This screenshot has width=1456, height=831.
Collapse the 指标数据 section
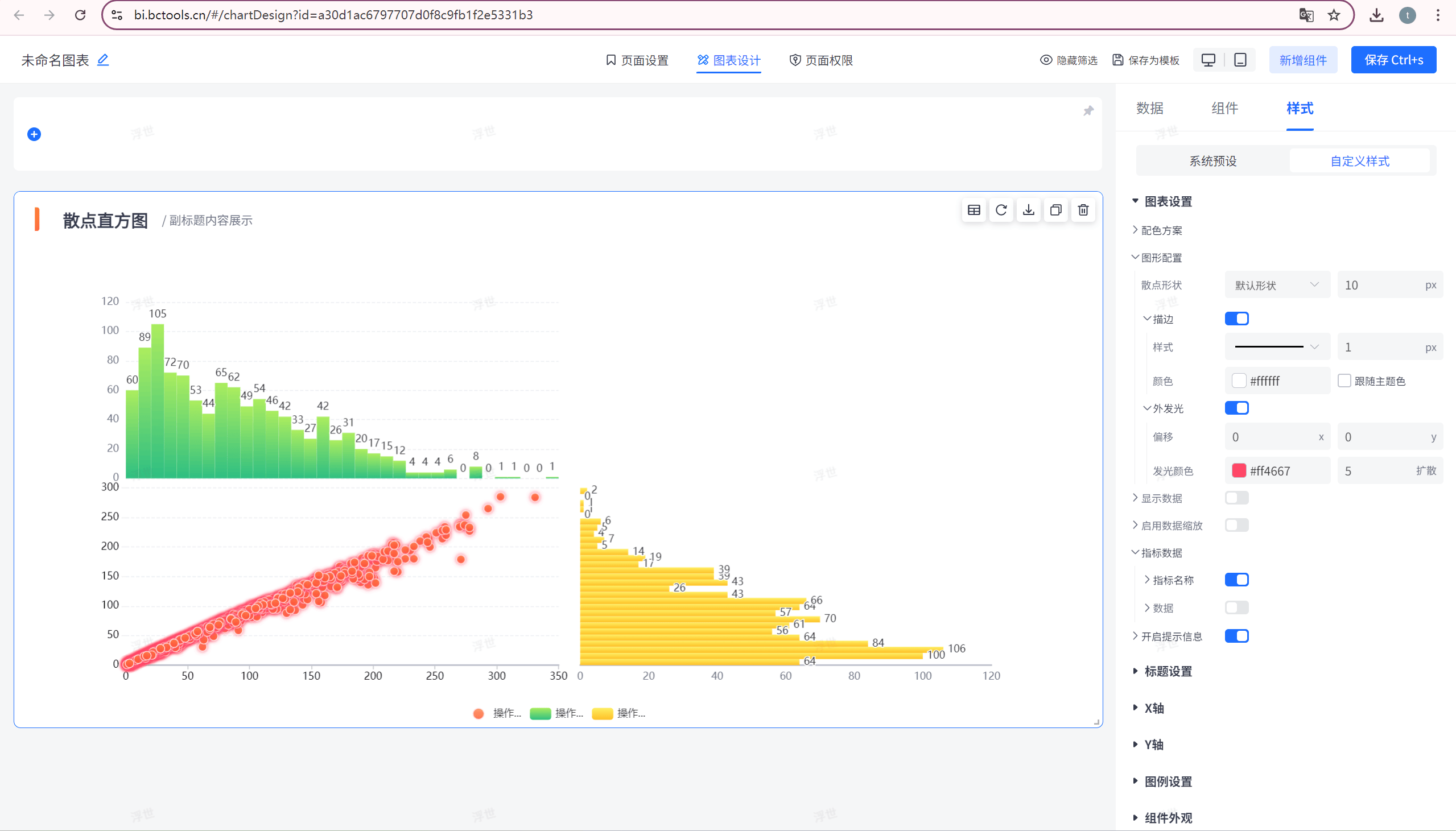pos(1157,552)
